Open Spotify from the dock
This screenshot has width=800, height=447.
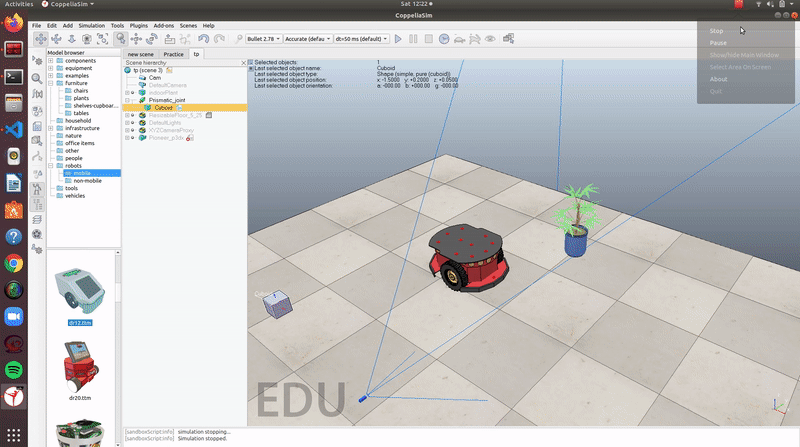pyautogui.click(x=14, y=369)
